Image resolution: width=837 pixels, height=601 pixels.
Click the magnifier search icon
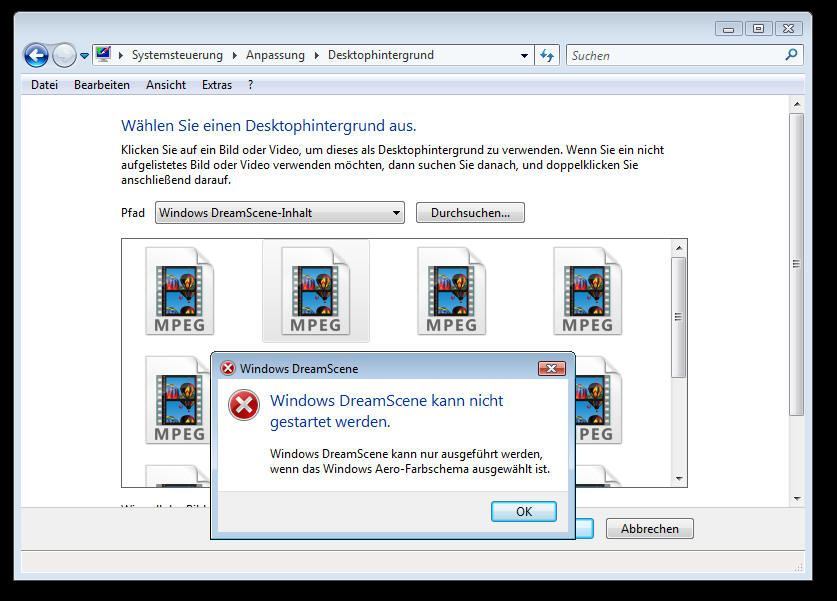[792, 54]
